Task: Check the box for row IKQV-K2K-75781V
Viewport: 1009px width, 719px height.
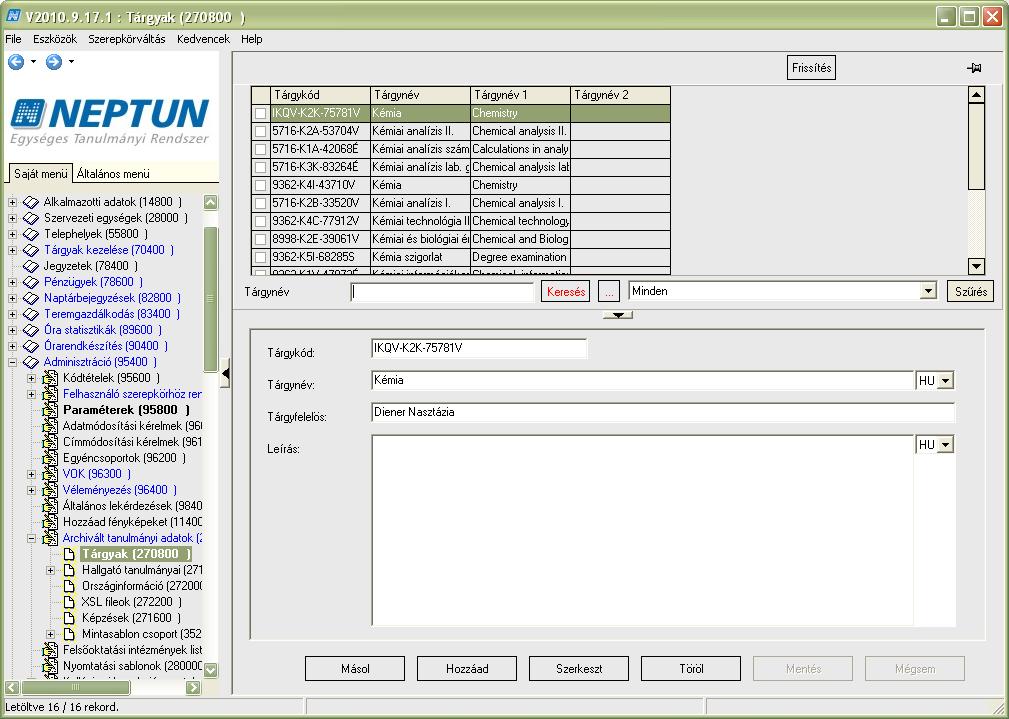Action: point(260,113)
